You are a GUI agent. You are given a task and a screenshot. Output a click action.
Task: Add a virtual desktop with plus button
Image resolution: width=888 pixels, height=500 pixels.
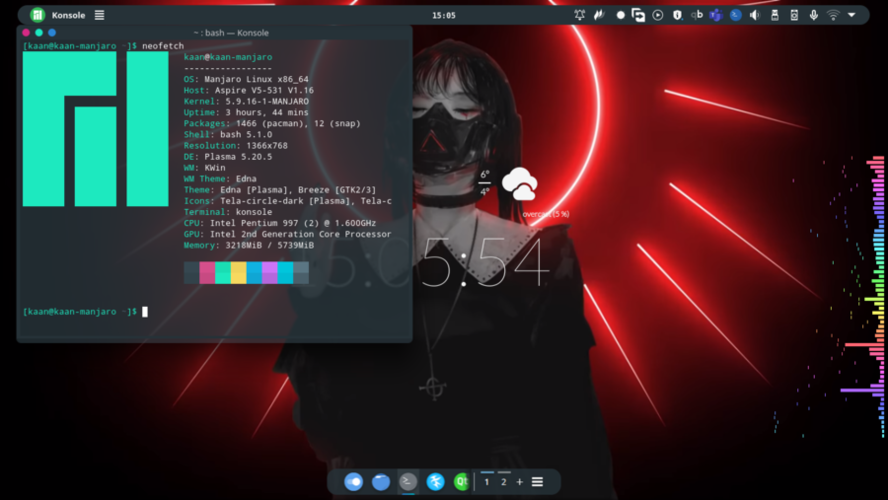519,482
